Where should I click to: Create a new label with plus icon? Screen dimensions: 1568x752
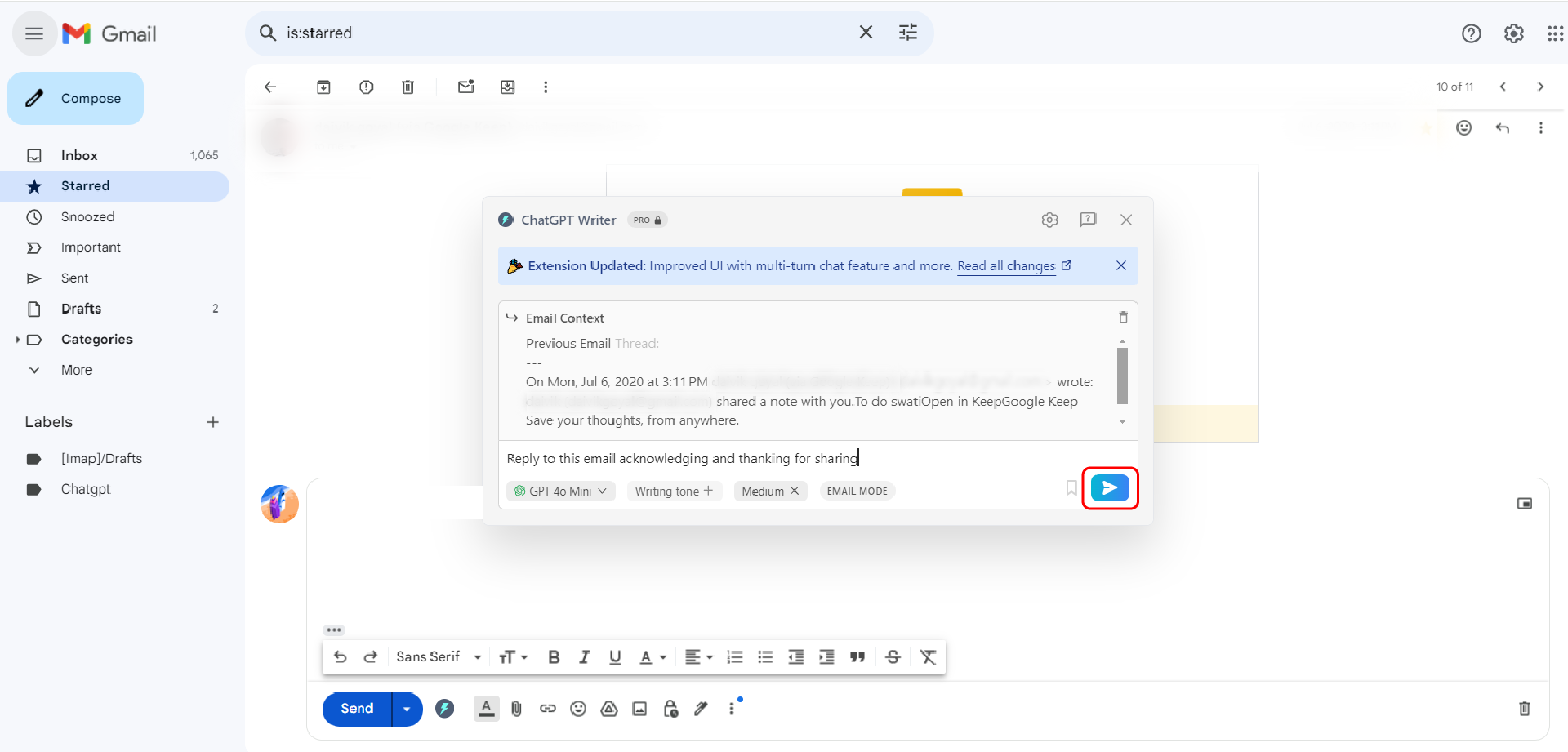(x=213, y=422)
